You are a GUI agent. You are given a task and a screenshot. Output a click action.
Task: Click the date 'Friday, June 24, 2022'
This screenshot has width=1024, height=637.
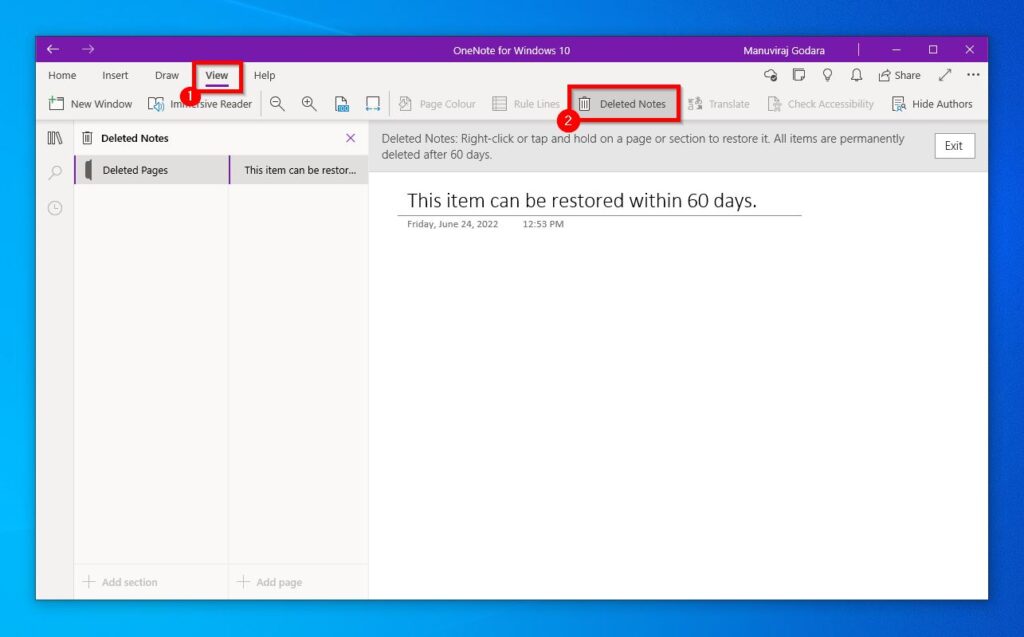[453, 224]
